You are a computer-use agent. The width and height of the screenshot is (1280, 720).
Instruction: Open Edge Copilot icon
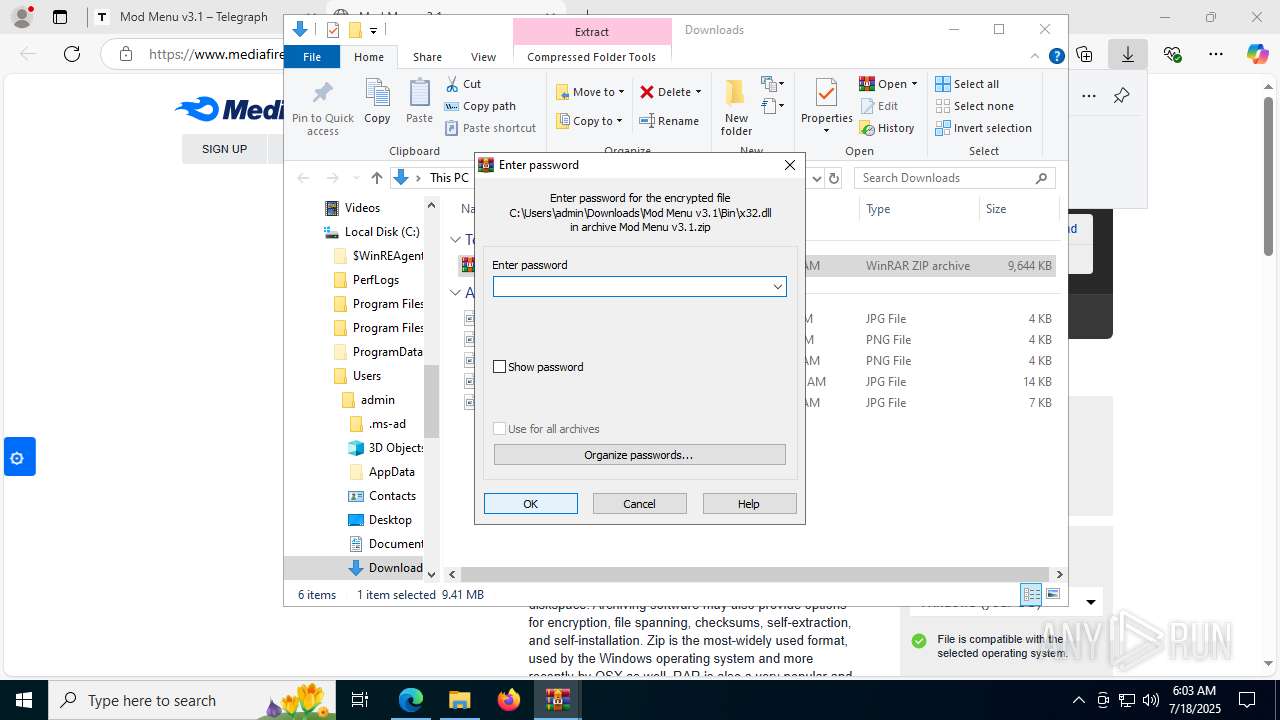[x=1257, y=54]
